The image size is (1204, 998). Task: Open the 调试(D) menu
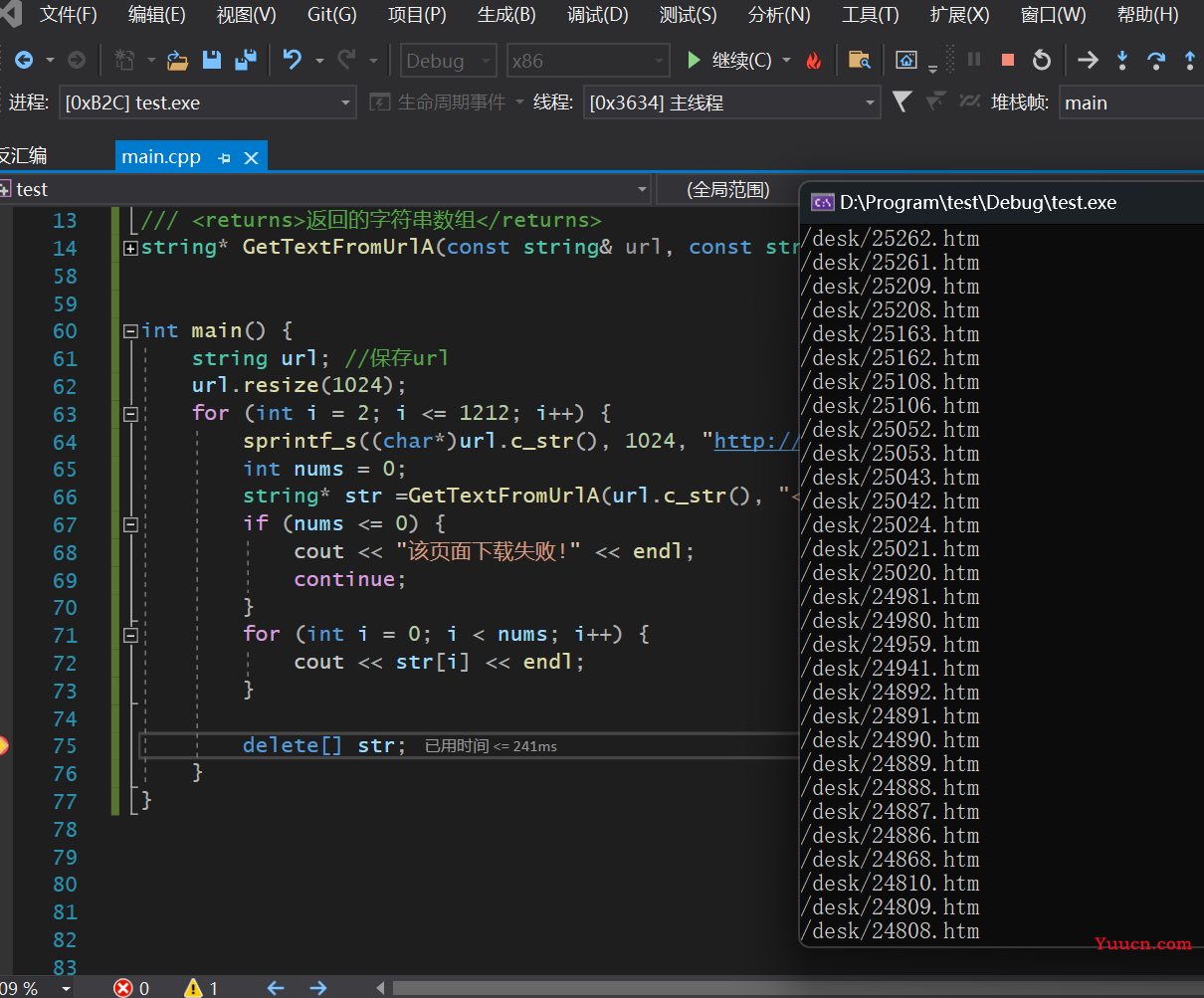click(598, 15)
